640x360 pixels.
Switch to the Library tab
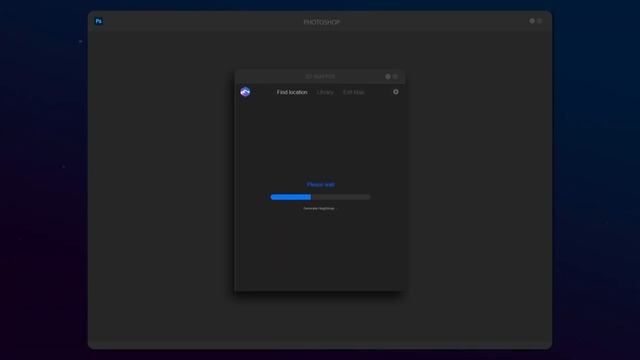[325, 92]
